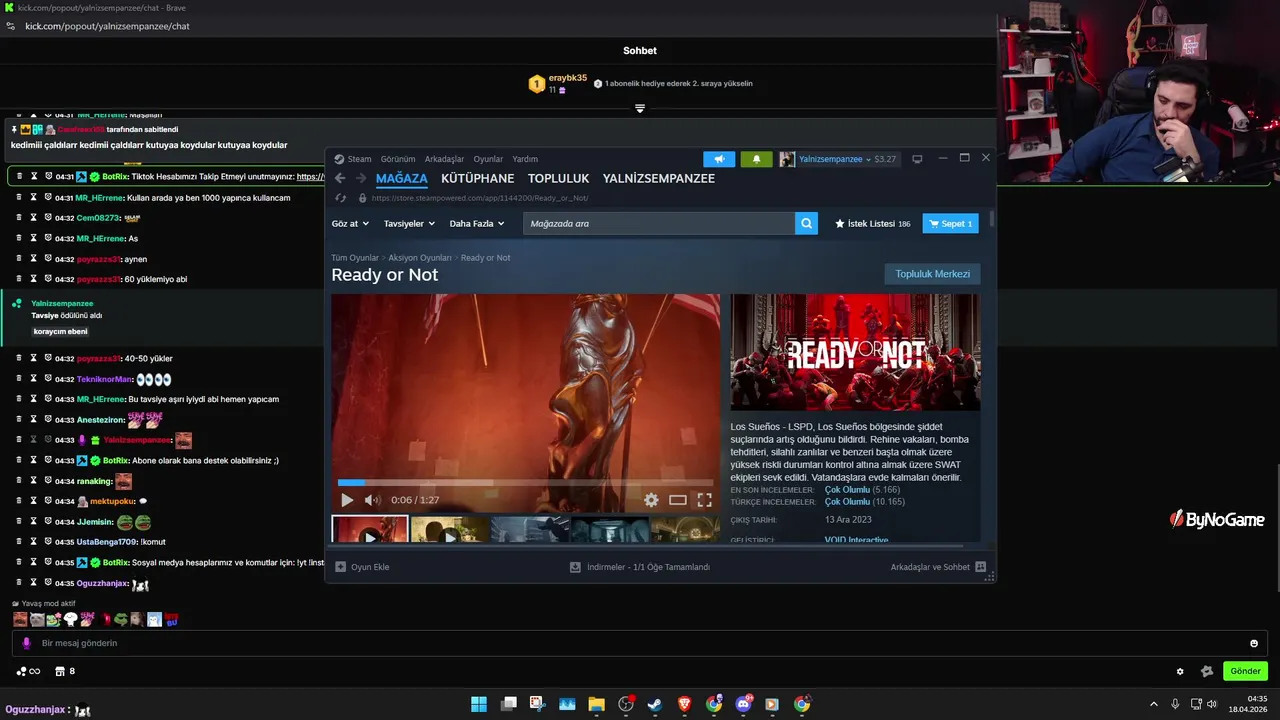
Task: Open the Arkadaşlar menu
Action: 444,159
